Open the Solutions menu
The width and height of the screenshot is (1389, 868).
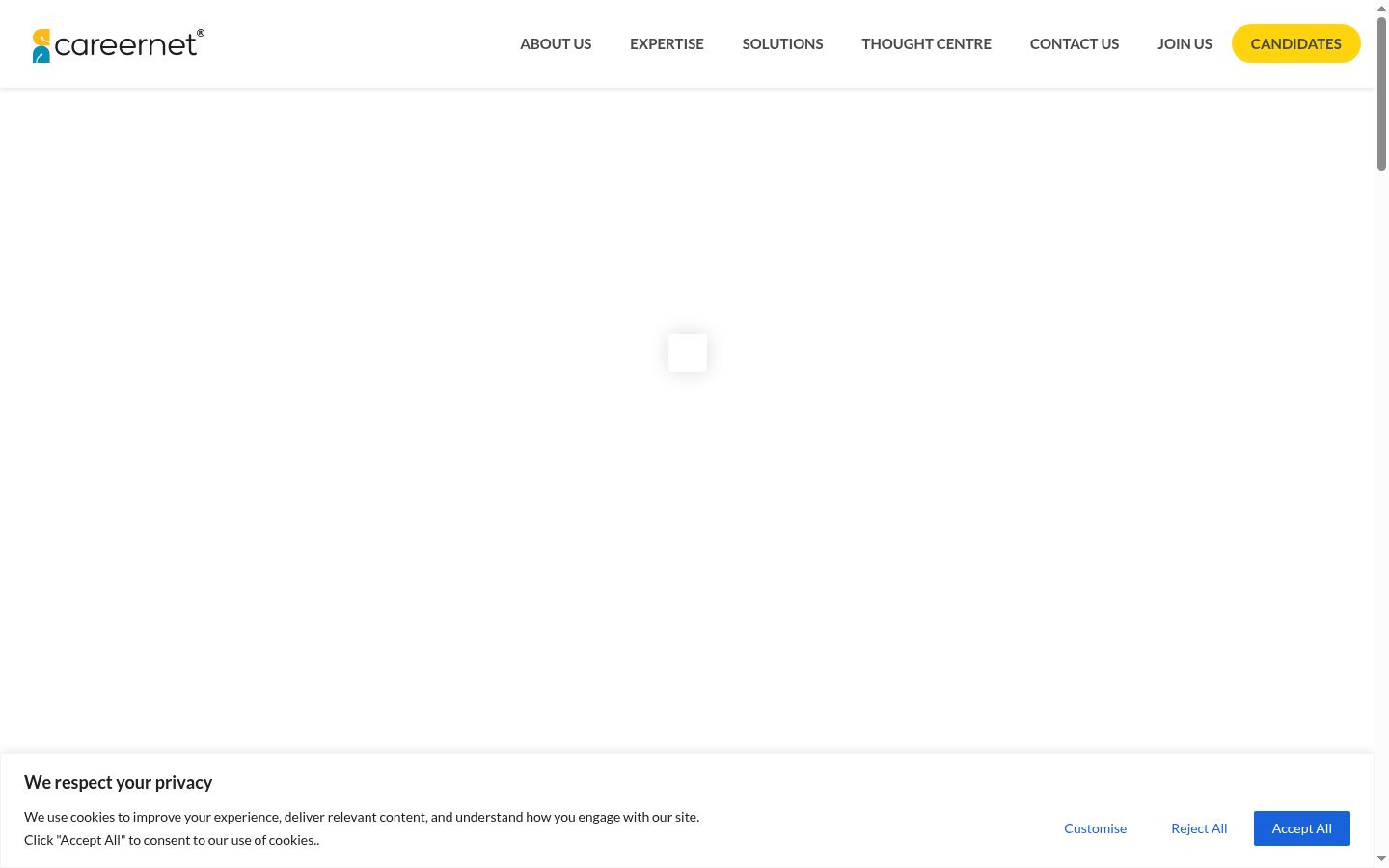[782, 43]
